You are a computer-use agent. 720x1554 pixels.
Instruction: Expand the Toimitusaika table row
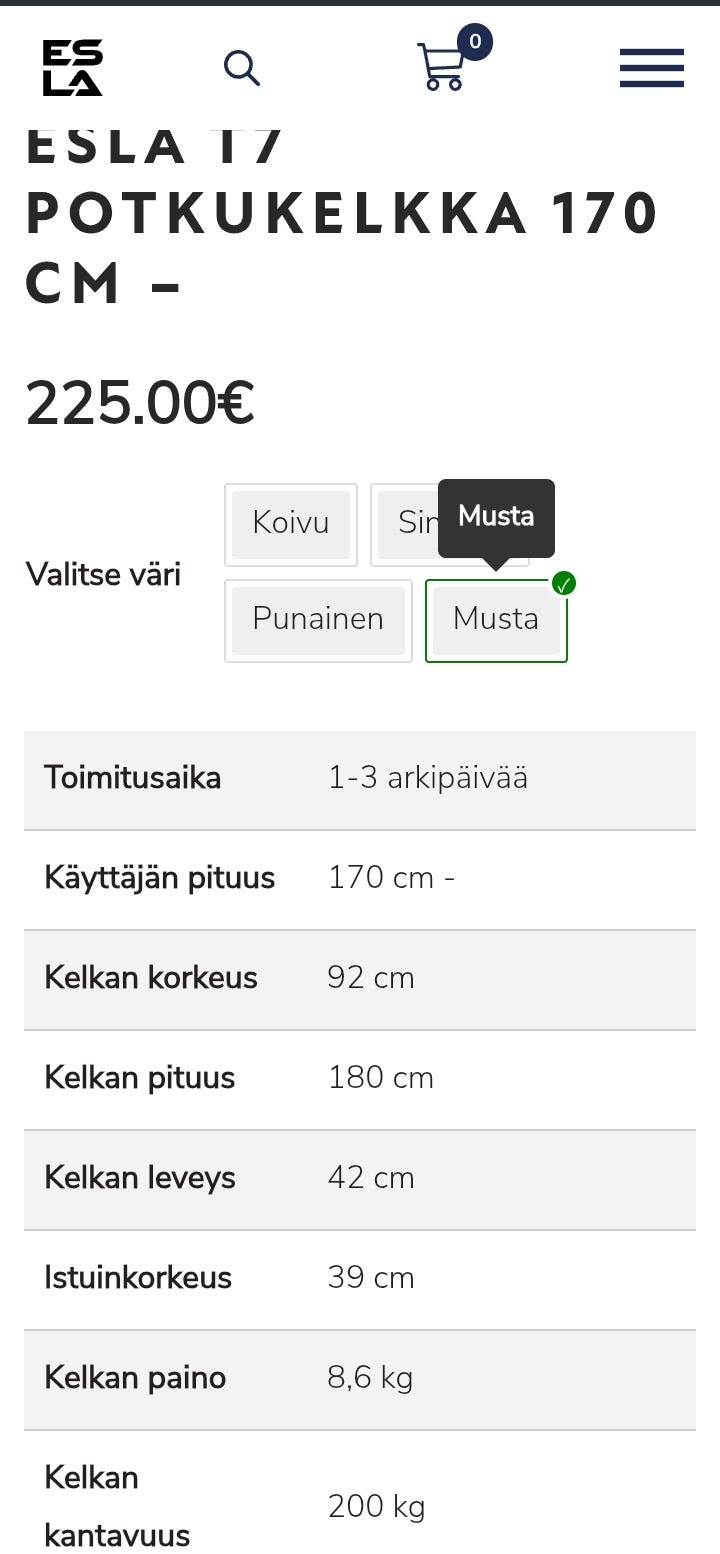pyautogui.click(x=360, y=779)
